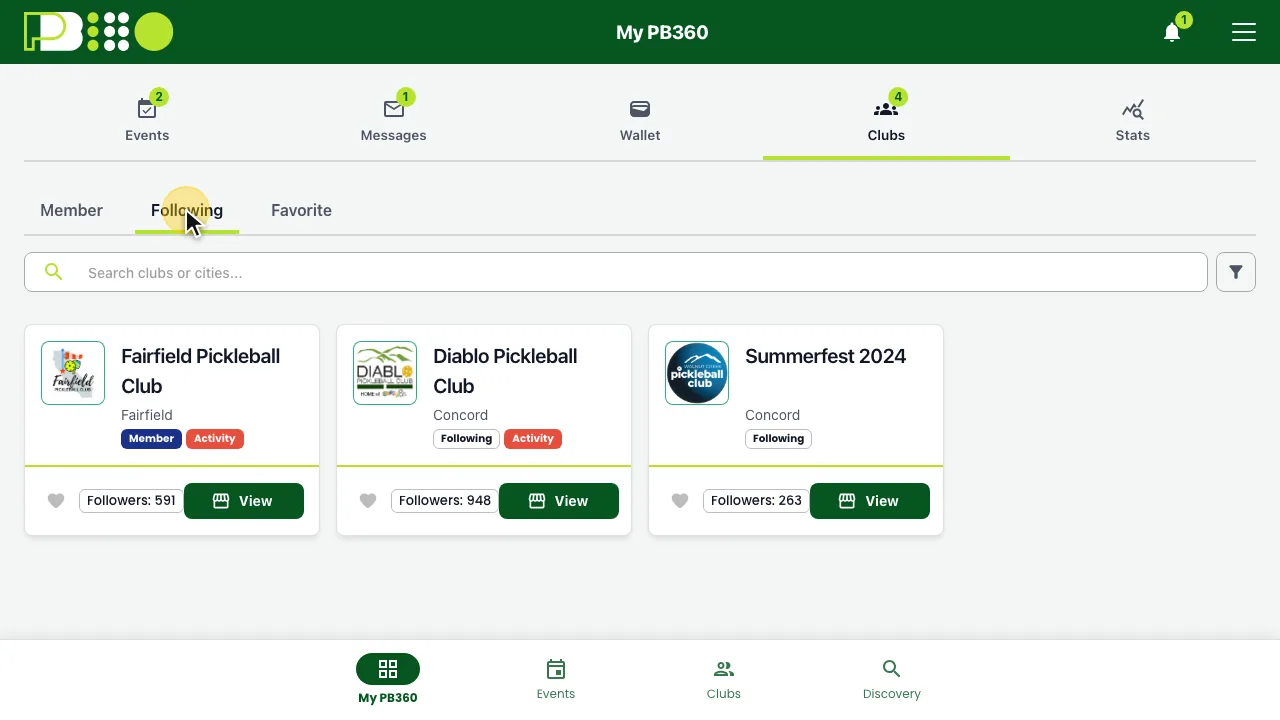Click Following tag on Summerfest card
1280x720 pixels.
click(x=778, y=438)
